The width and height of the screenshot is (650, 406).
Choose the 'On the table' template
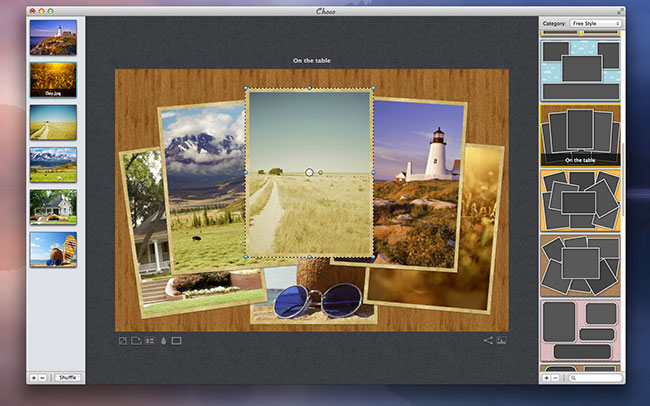click(581, 134)
